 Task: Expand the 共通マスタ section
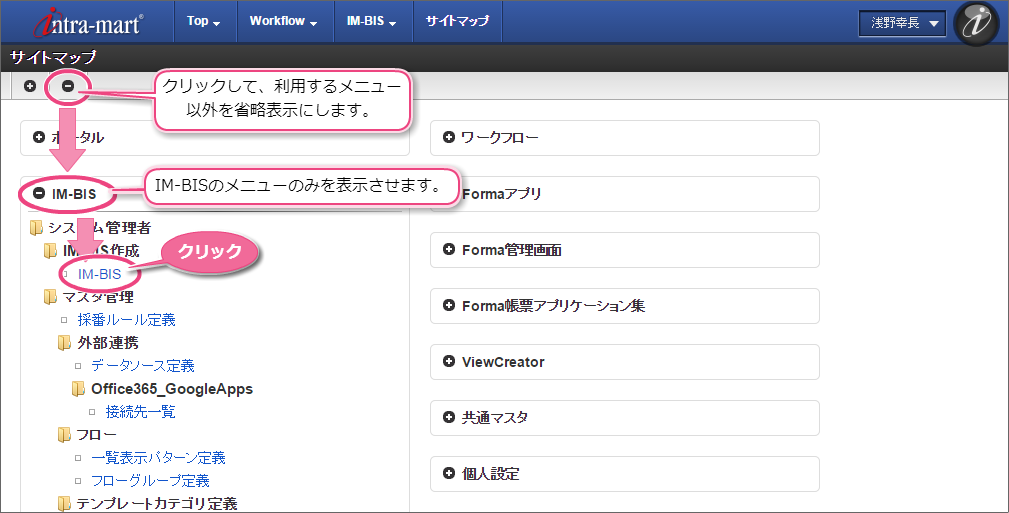(x=449, y=417)
